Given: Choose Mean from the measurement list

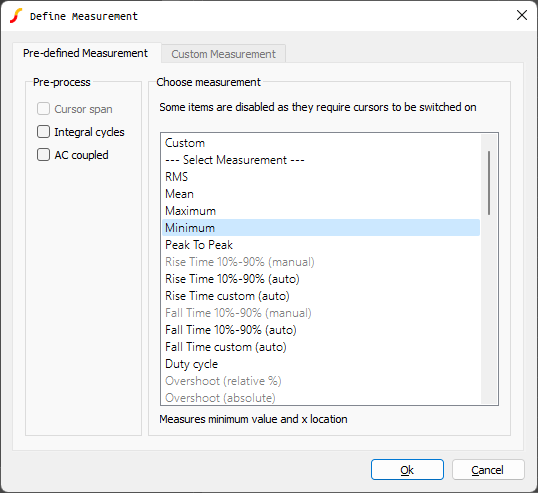Looking at the screenshot, I should point(321,194).
